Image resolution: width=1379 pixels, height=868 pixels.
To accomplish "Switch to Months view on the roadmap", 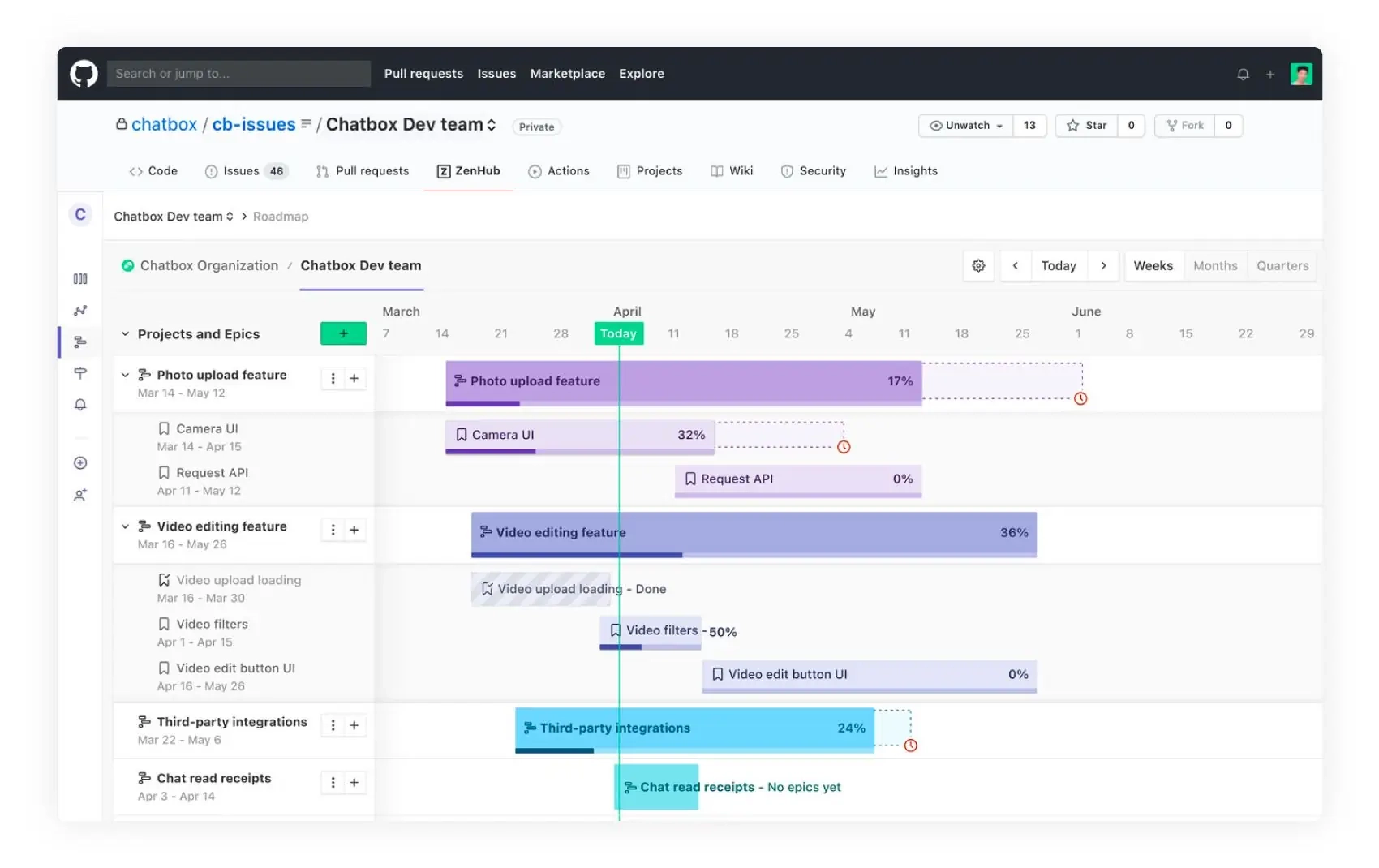I will pyautogui.click(x=1215, y=266).
